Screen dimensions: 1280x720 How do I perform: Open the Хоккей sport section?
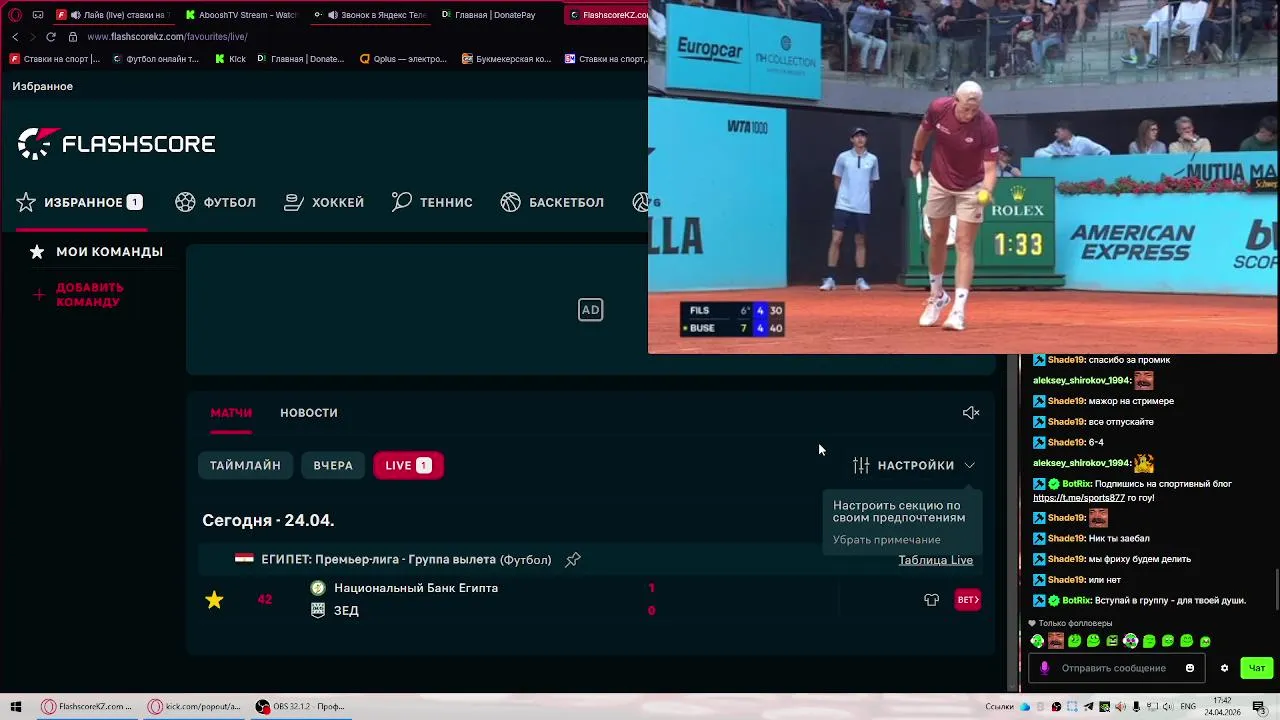coord(324,202)
